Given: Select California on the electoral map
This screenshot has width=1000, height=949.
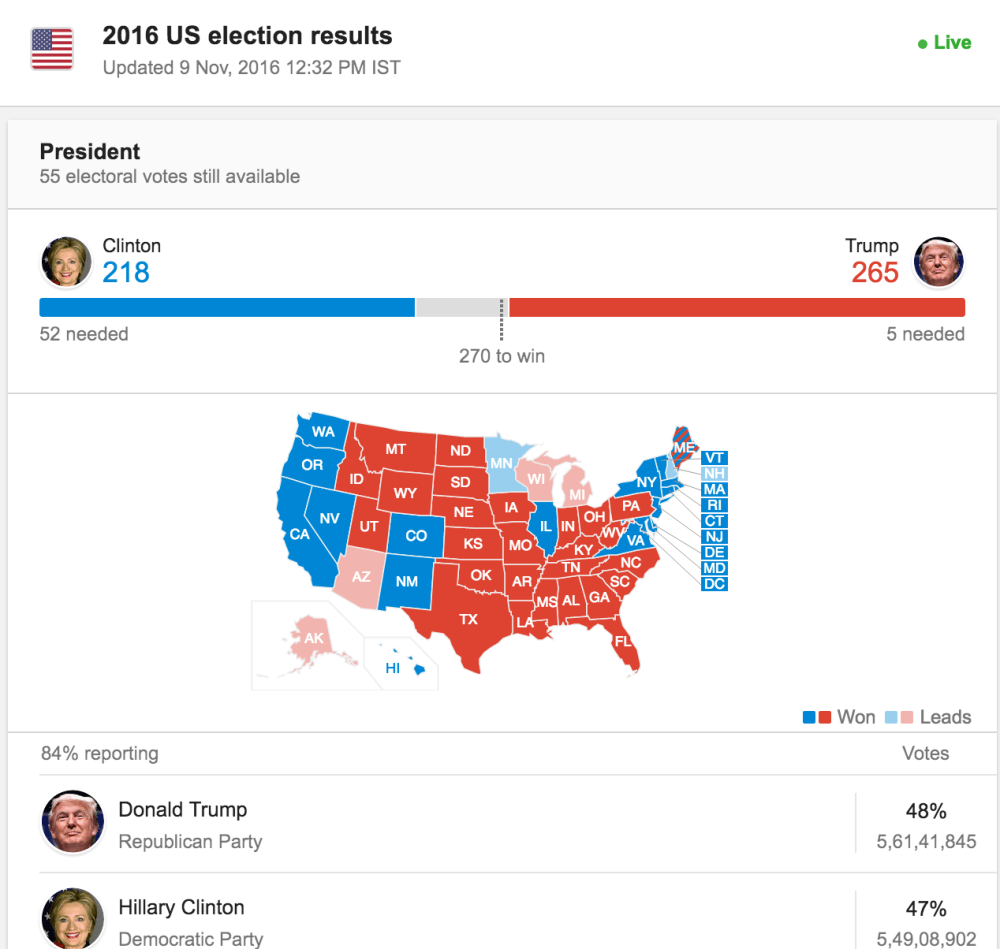Looking at the screenshot, I should (x=300, y=534).
